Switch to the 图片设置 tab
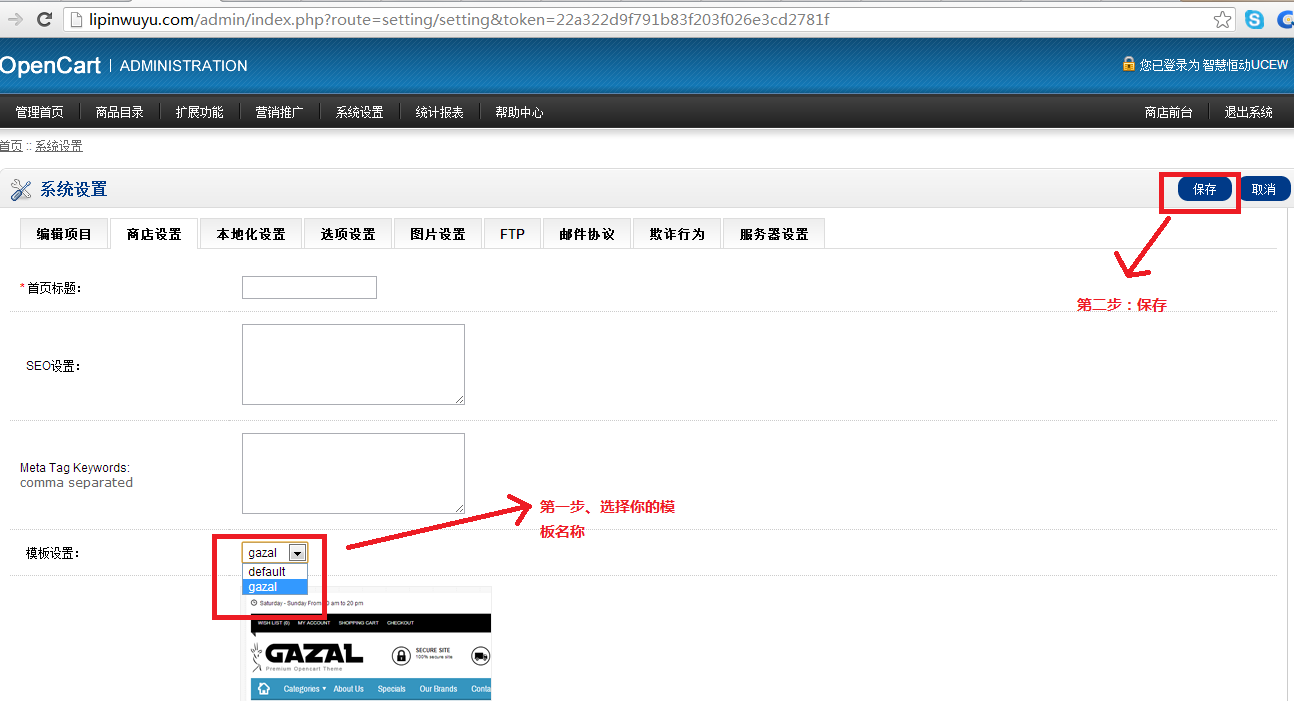1294x701 pixels. coord(437,233)
